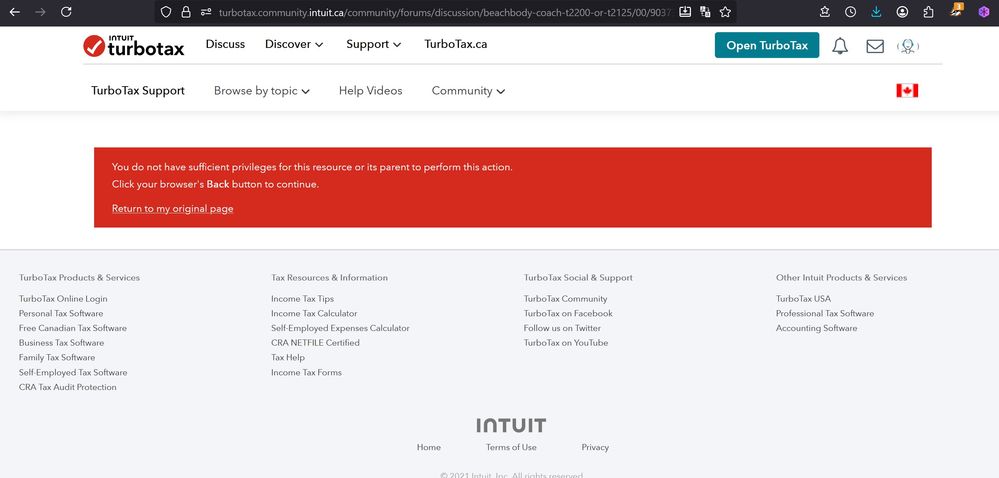
Task: Open notifications bell icon
Action: tap(840, 46)
